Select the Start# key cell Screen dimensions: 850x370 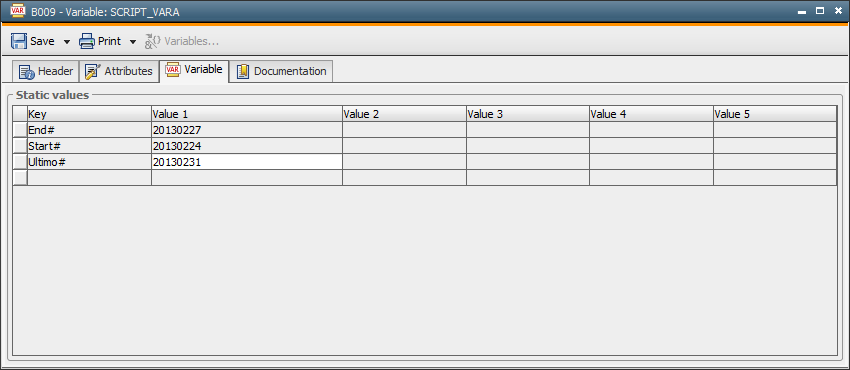[x=89, y=146]
